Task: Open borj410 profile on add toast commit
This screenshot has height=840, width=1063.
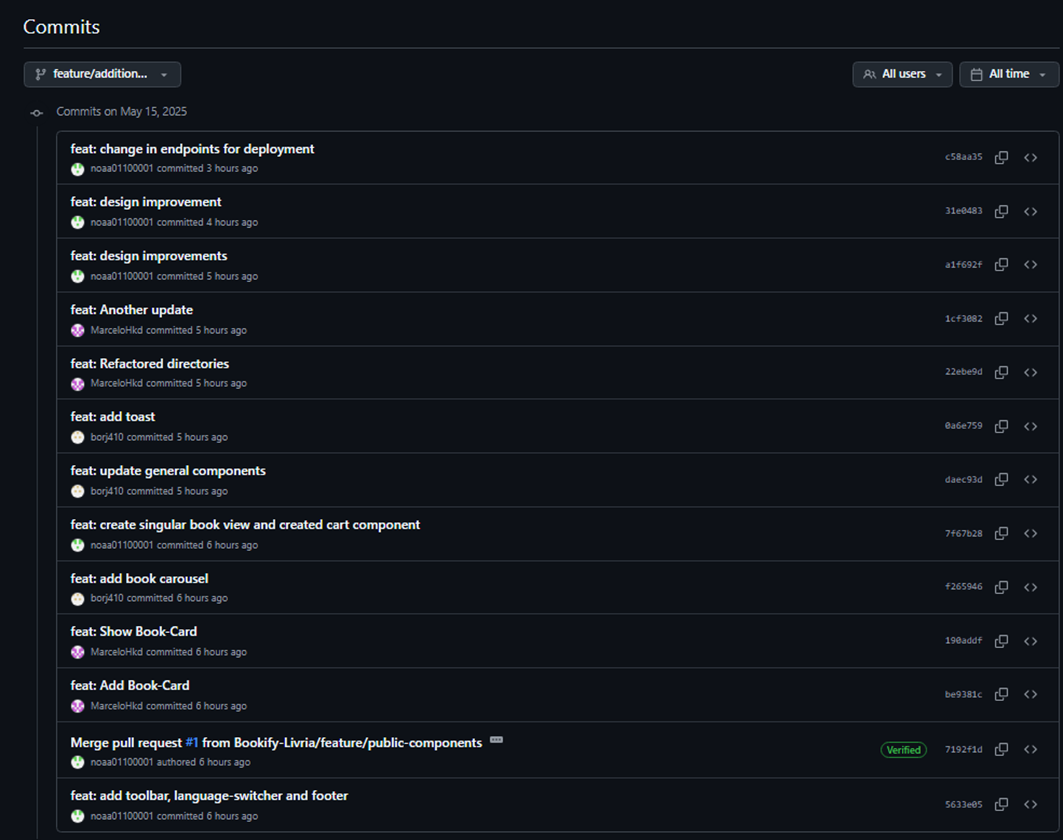Action: 107,437
